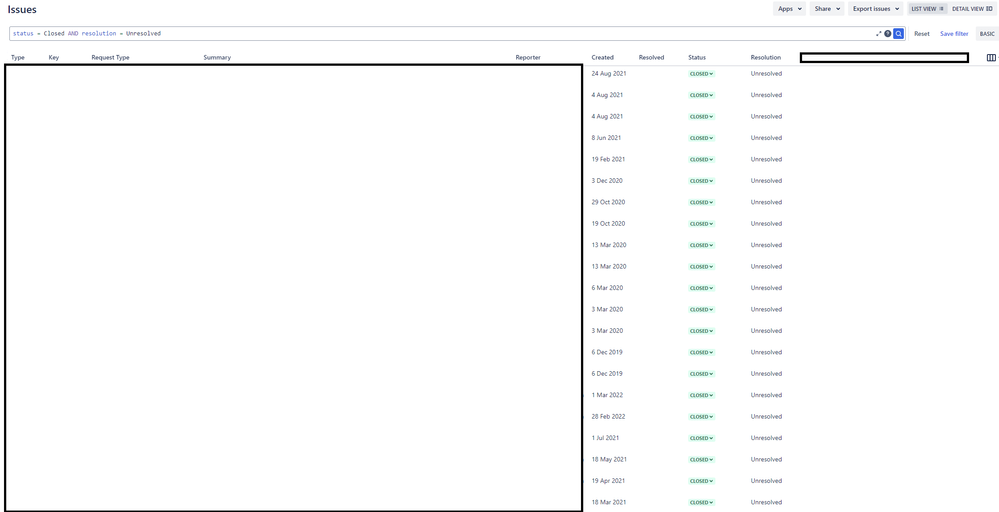Open the Share dropdown
This screenshot has height=512, width=999.
(827, 9)
